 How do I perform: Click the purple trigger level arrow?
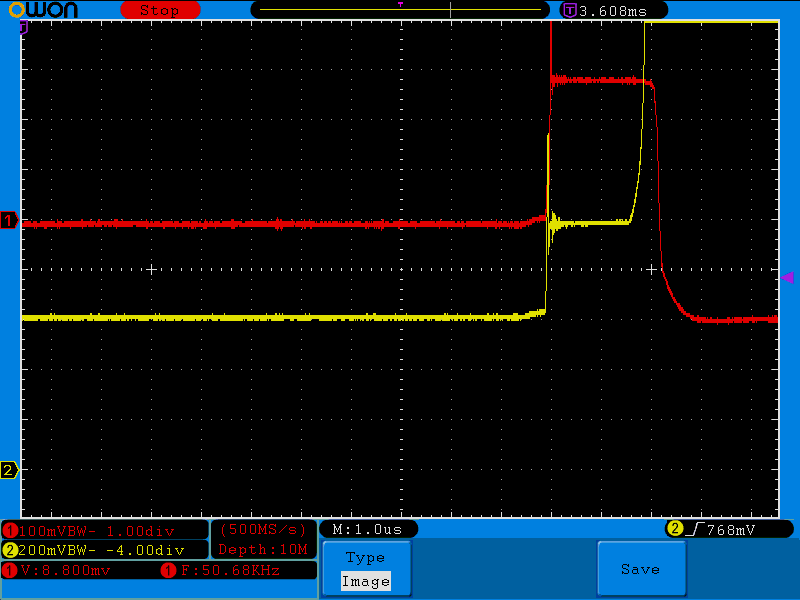click(787, 278)
